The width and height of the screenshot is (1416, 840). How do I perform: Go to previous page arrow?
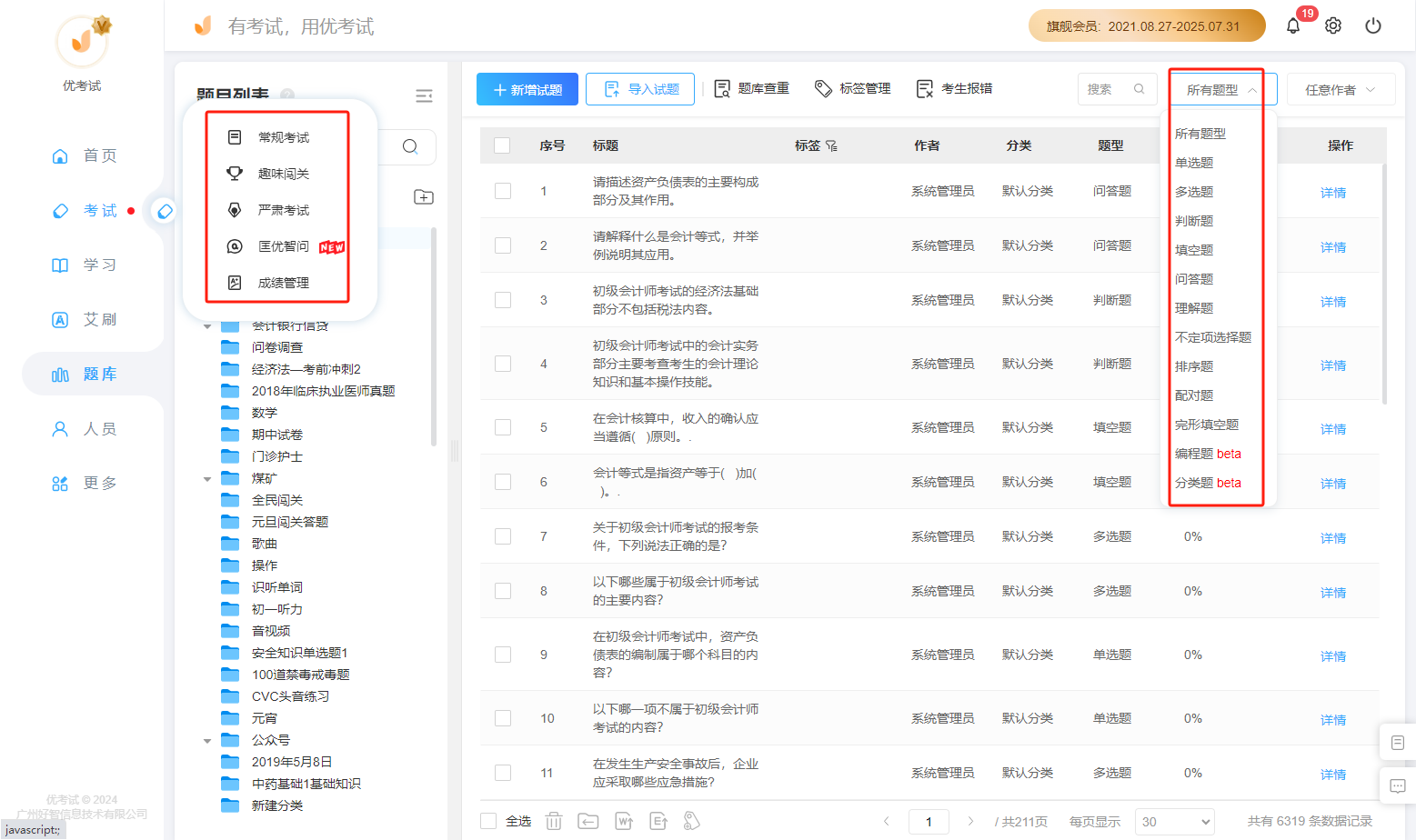coord(887,821)
